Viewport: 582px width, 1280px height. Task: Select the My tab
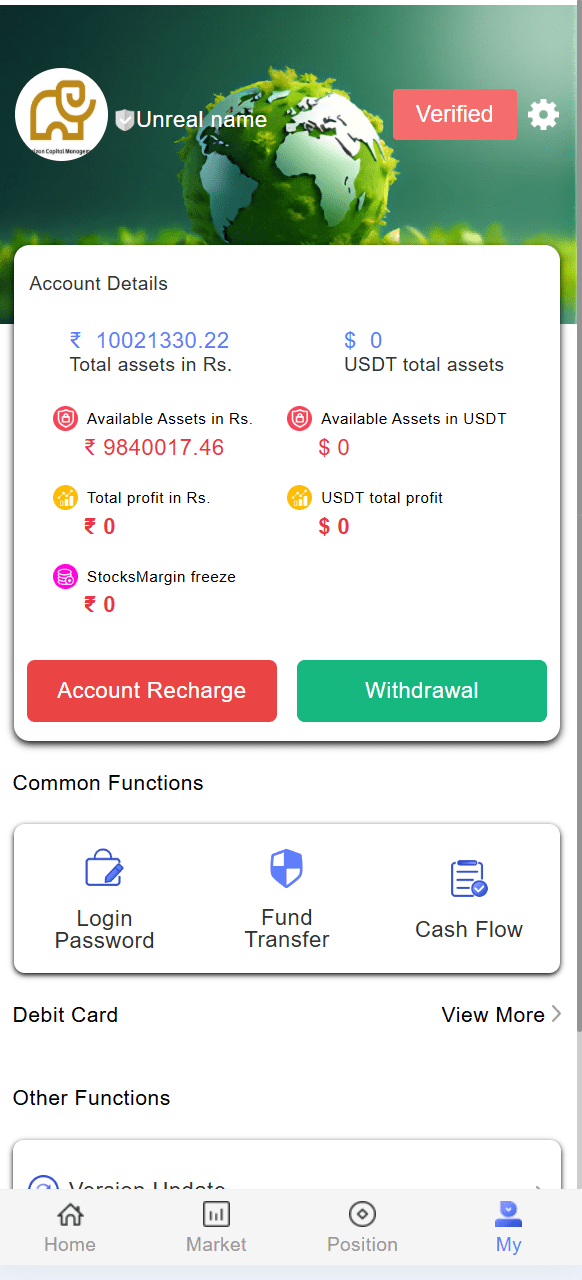coord(509,1228)
